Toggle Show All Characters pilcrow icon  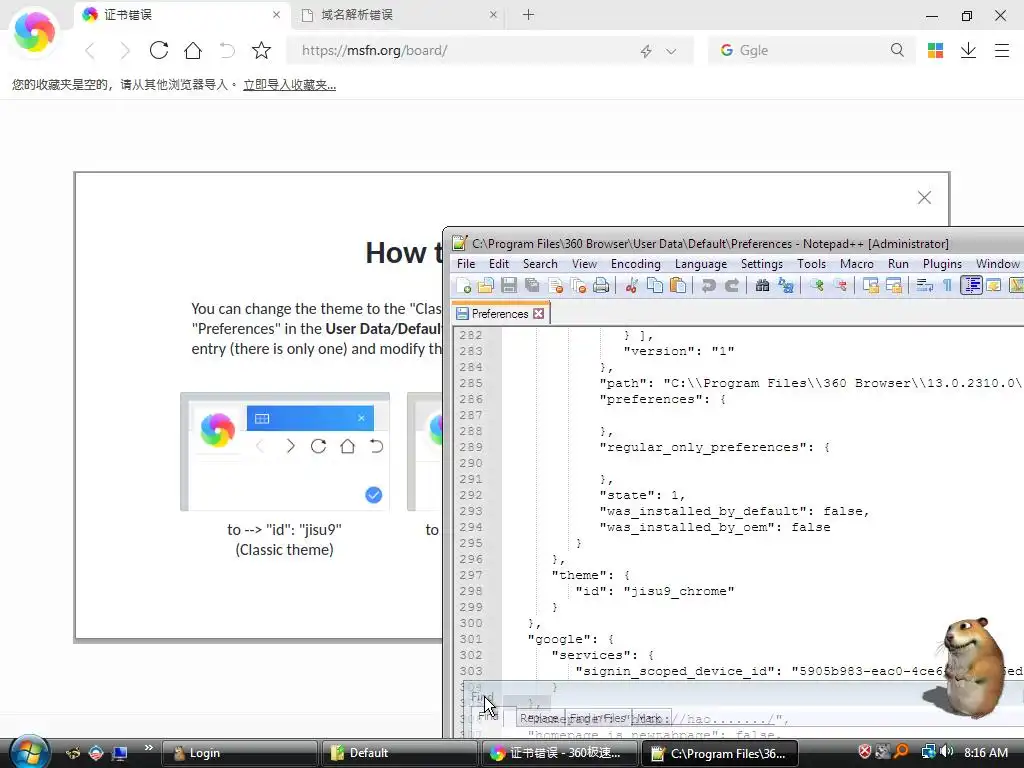tap(948, 285)
